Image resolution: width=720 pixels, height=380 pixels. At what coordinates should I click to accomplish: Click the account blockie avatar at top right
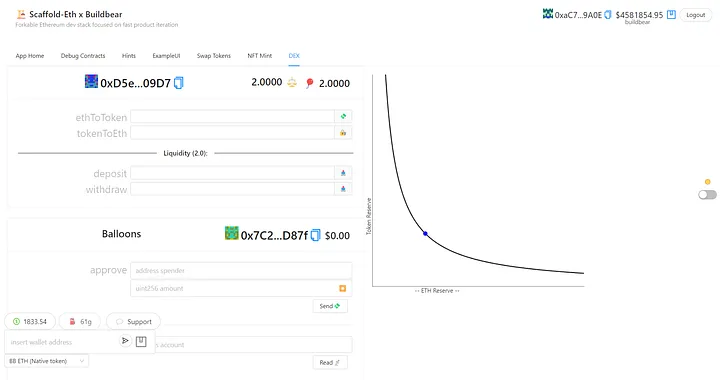coord(548,14)
